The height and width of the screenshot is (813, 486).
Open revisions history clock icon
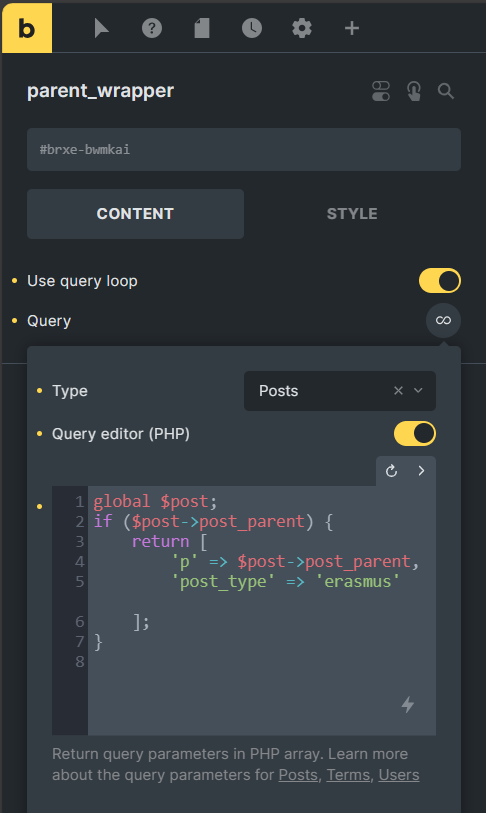pyautogui.click(x=252, y=28)
